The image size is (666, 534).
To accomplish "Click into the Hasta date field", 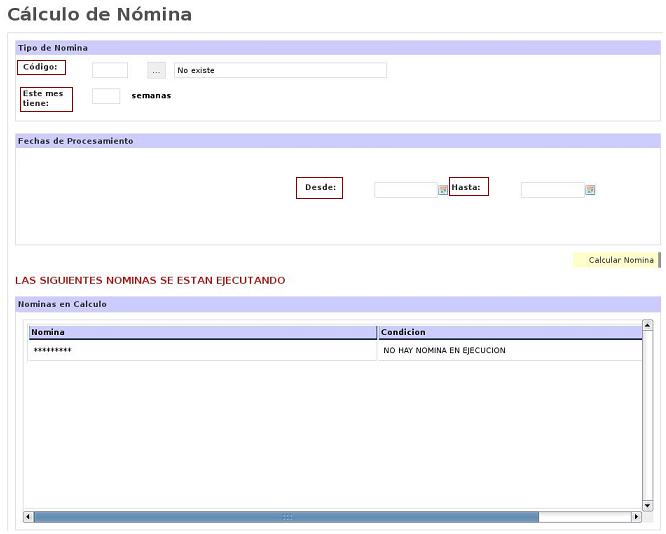I will tap(552, 190).
